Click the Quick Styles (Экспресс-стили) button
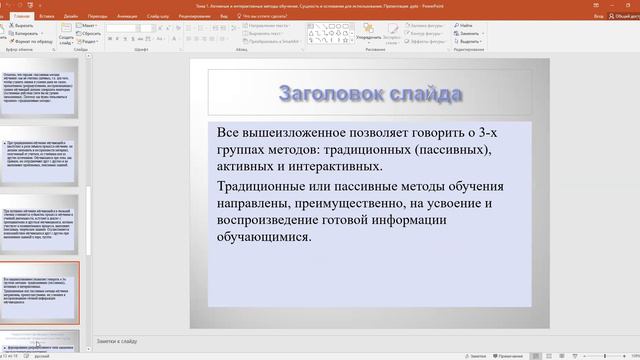Screen dimensions: 640x360 point(392,33)
